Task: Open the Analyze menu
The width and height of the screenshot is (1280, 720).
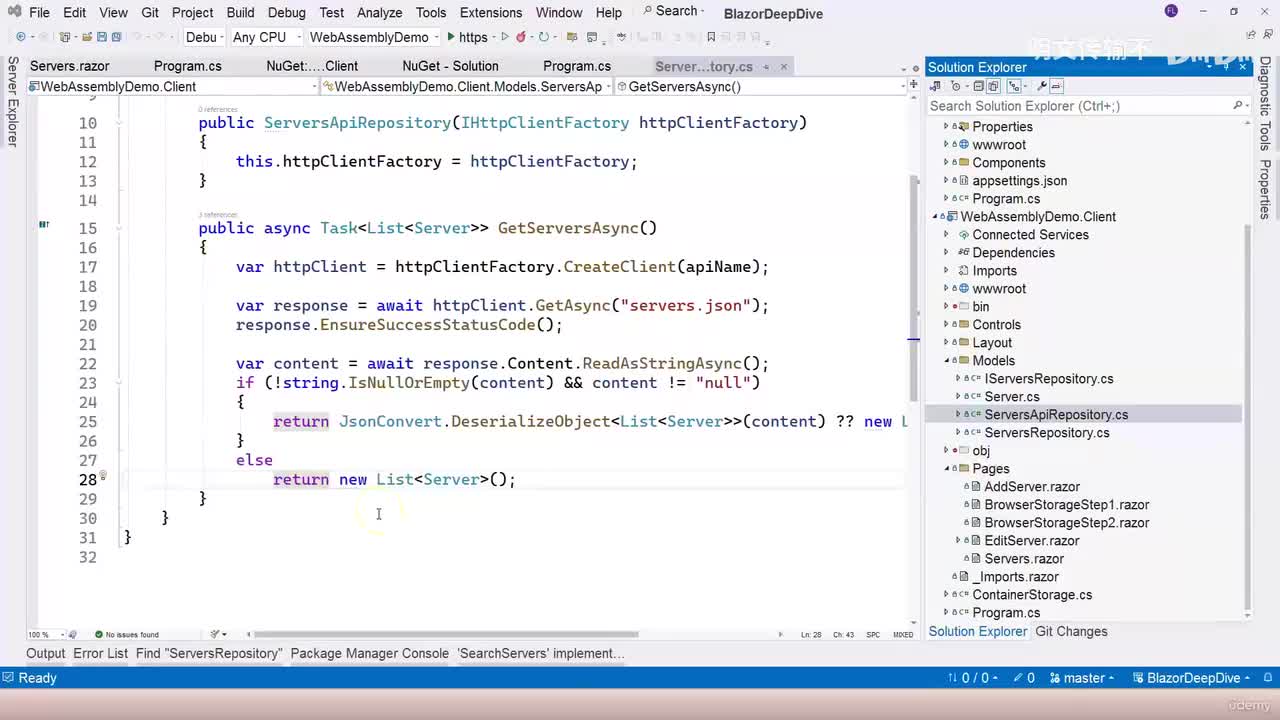Action: pyautogui.click(x=380, y=12)
